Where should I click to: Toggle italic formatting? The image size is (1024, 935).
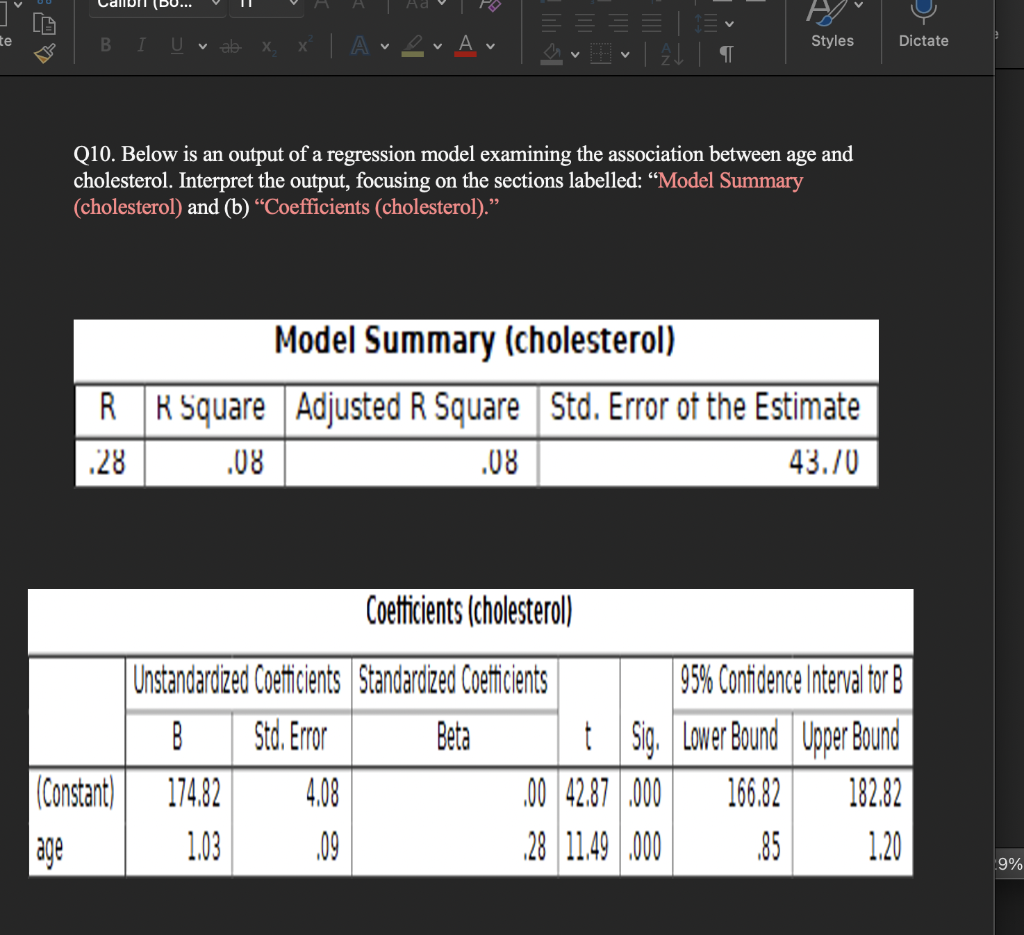[x=141, y=46]
